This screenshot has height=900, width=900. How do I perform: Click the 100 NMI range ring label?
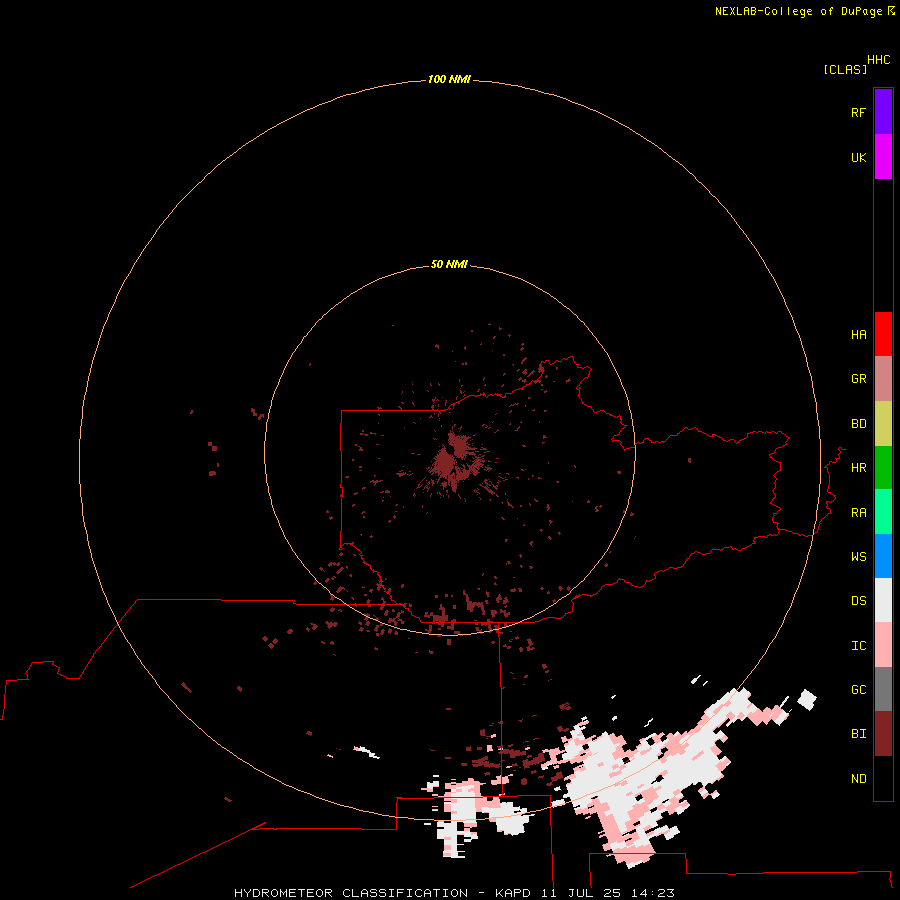(x=449, y=79)
